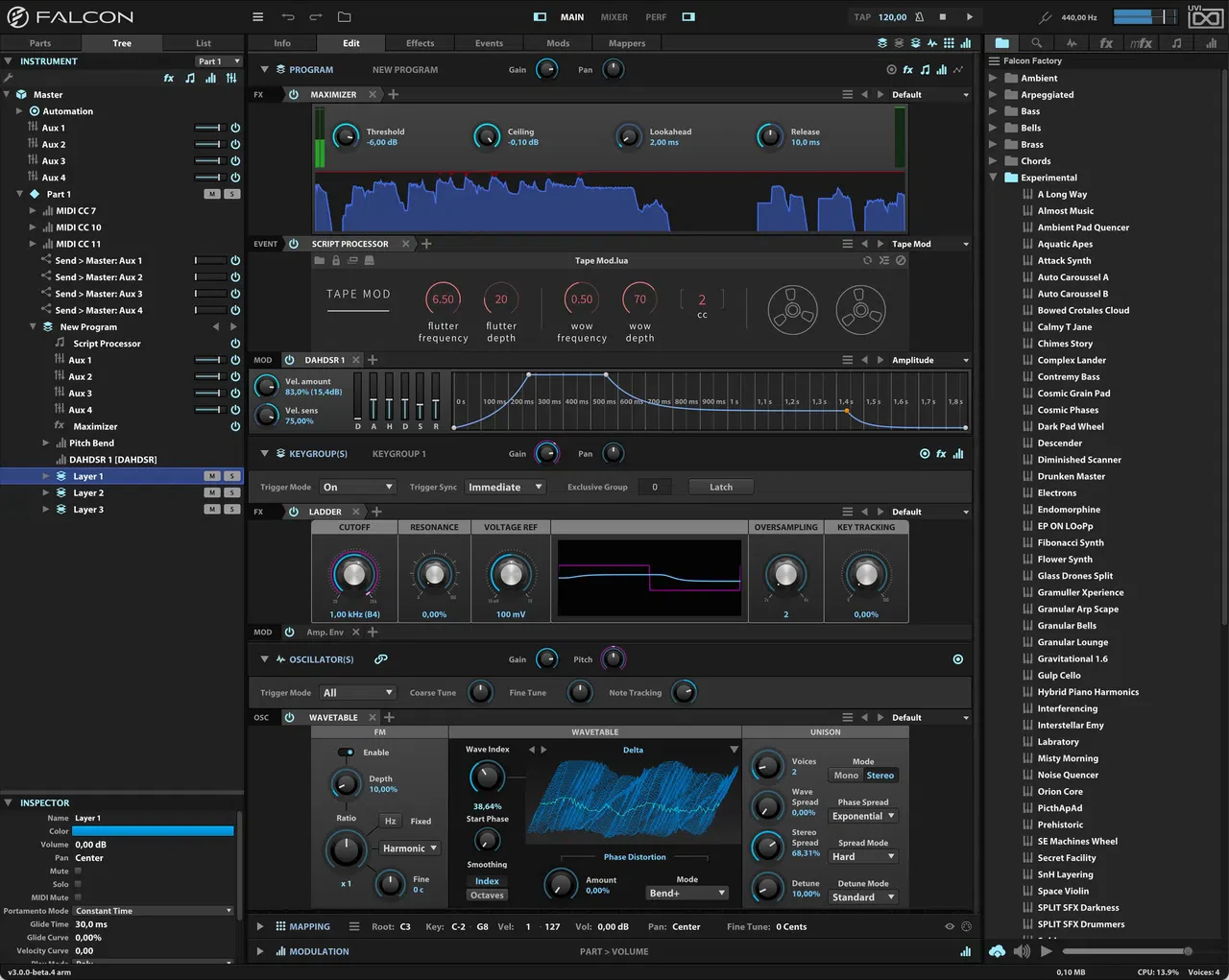Switch to the MIXER view tab
Viewport: 1229px width, 980px height.
[x=614, y=16]
